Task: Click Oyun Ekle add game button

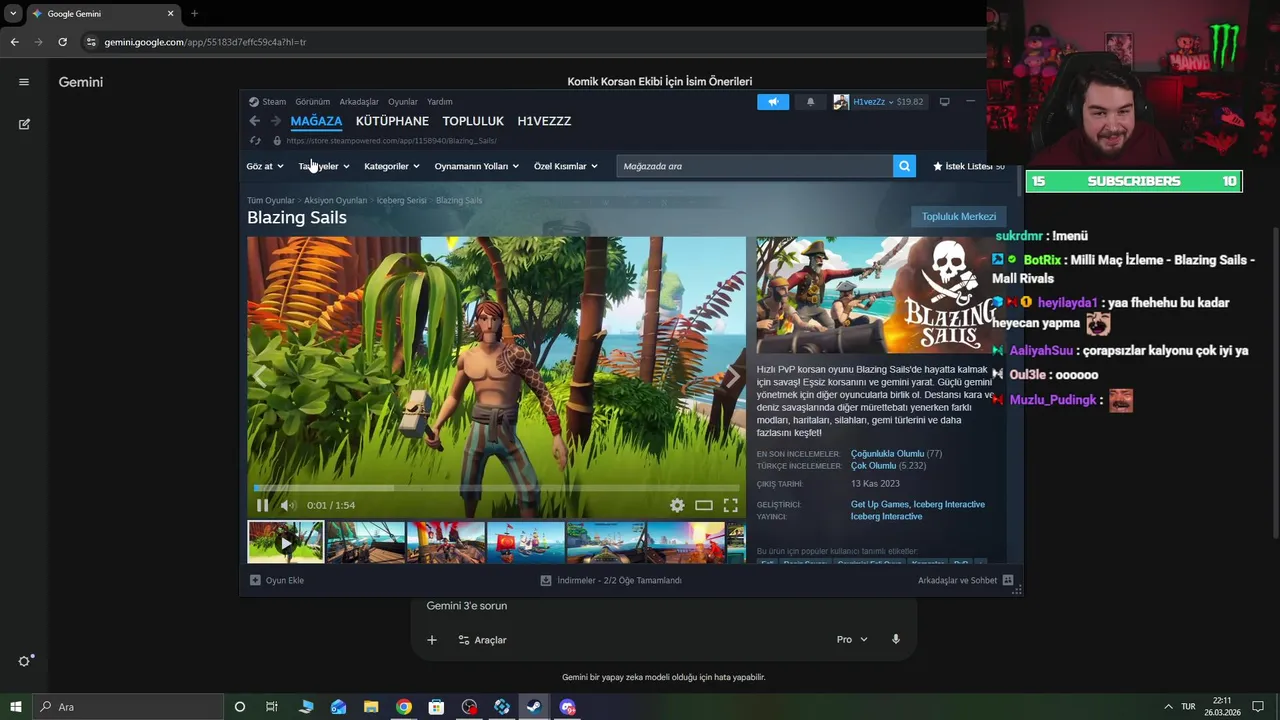Action: click(x=277, y=580)
